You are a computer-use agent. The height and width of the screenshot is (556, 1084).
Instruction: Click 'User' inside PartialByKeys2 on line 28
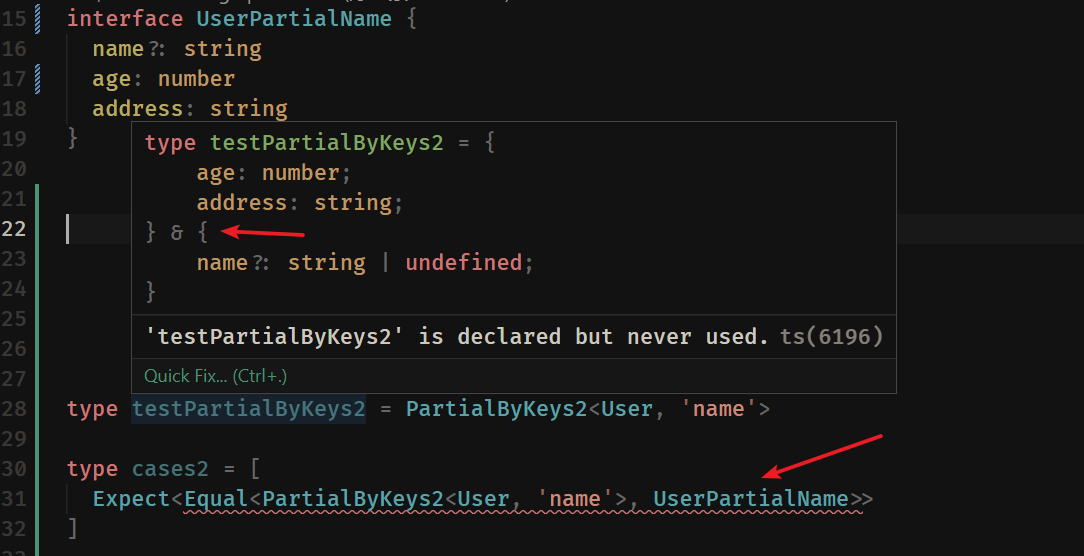coord(626,409)
